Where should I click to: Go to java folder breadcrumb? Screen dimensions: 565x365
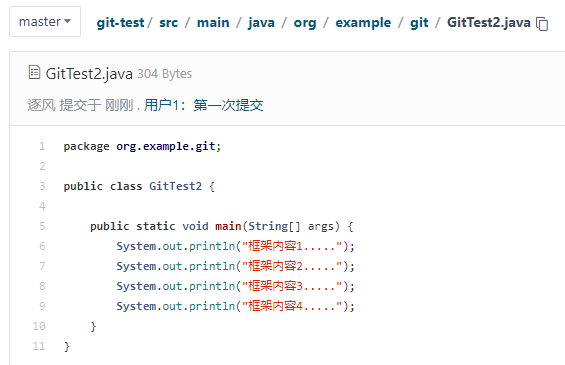pos(261,23)
